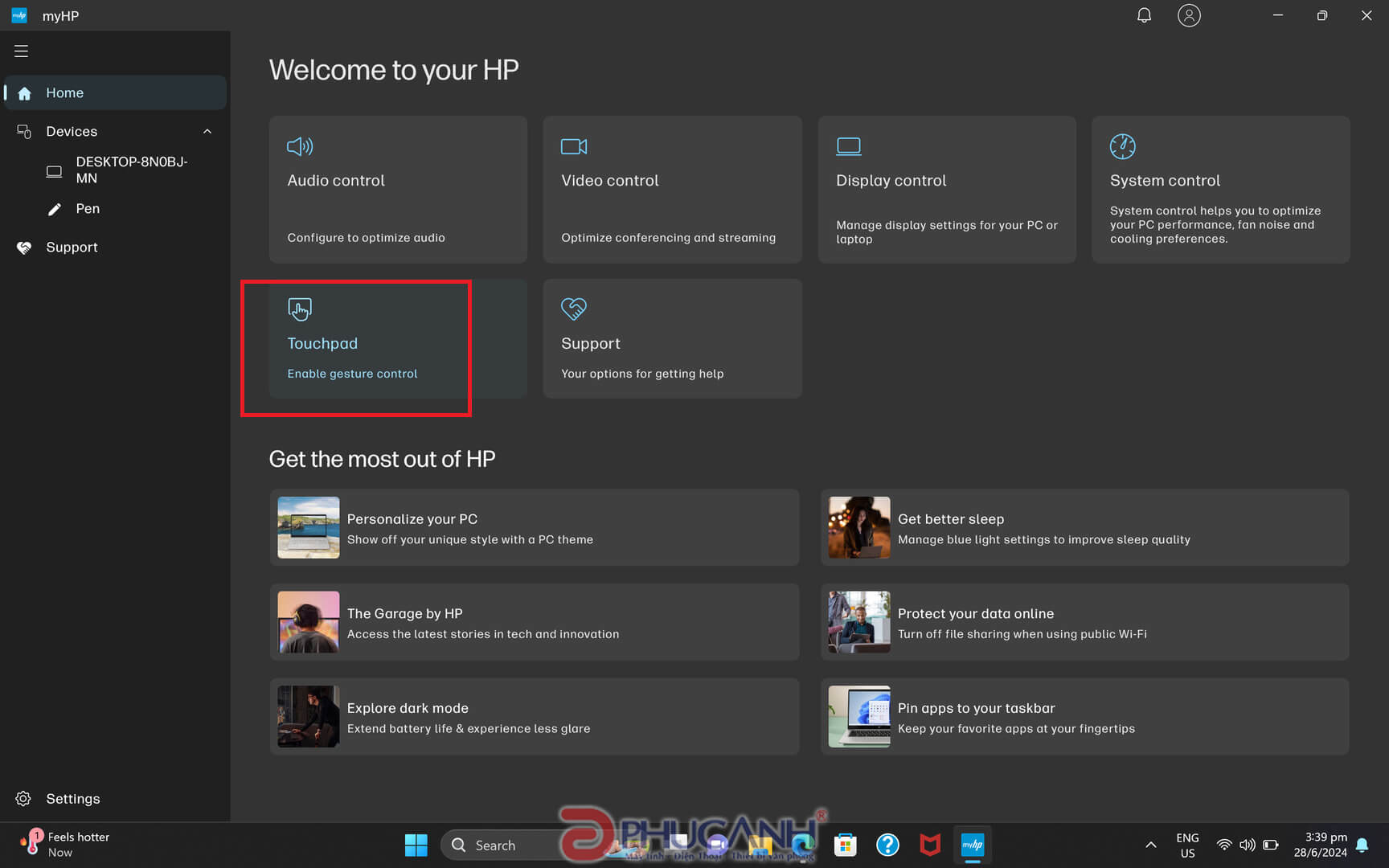Switch ENG US input language

coord(1187,845)
